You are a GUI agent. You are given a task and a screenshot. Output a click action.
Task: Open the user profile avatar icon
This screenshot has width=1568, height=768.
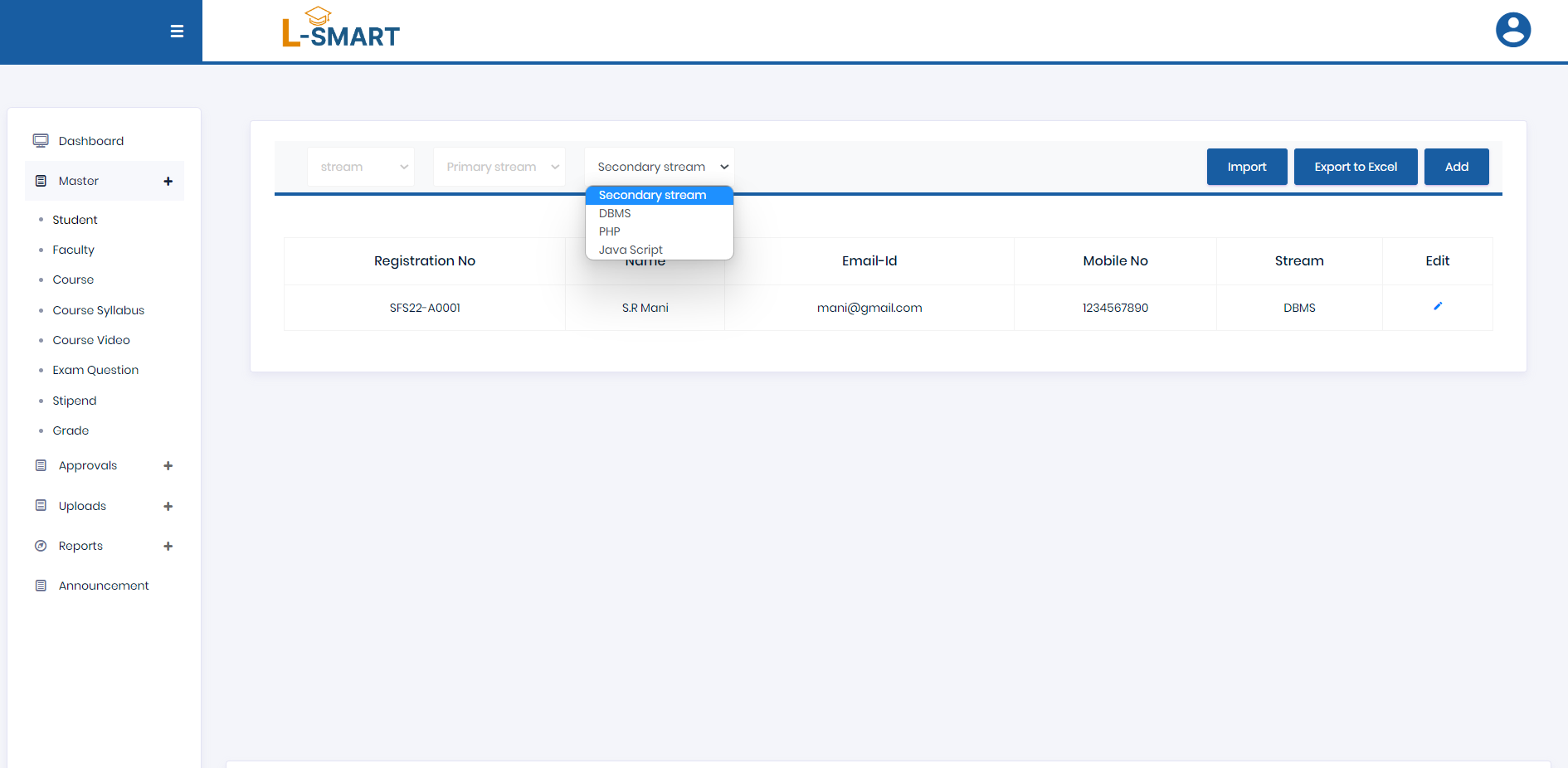[x=1512, y=31]
